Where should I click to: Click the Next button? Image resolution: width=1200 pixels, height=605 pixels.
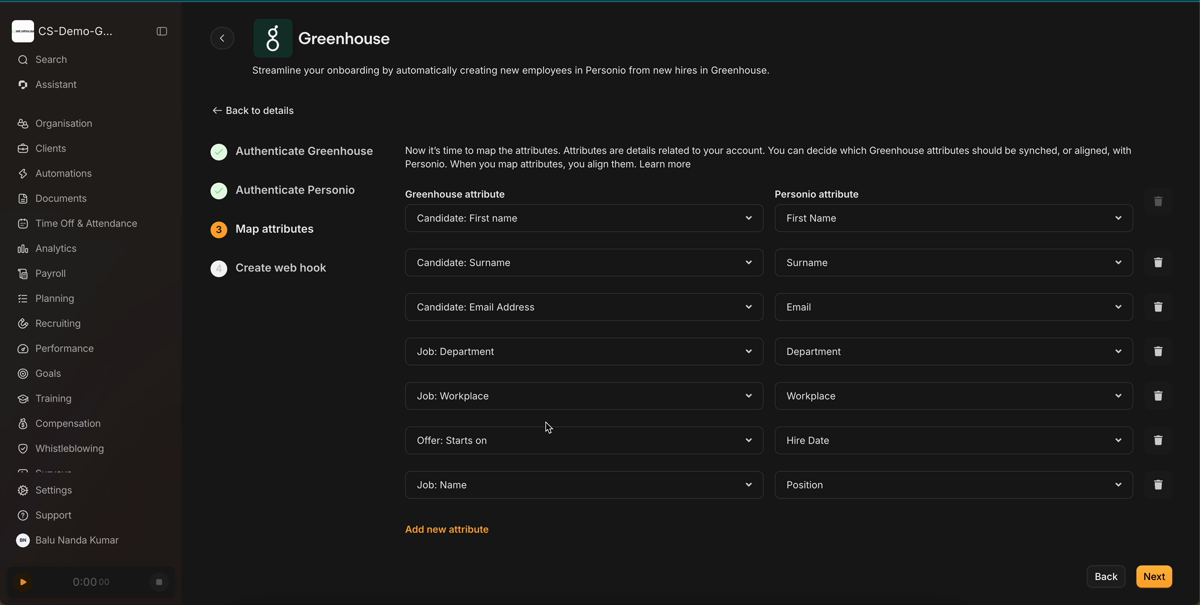[1154, 577]
